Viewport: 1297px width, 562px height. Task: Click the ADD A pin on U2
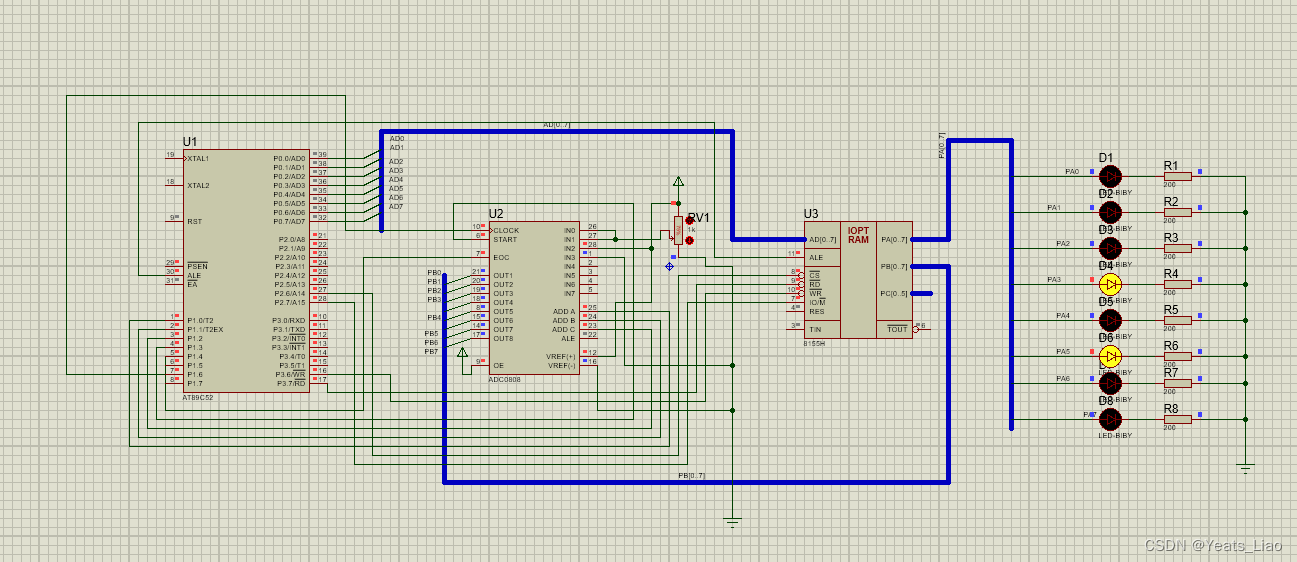564,311
